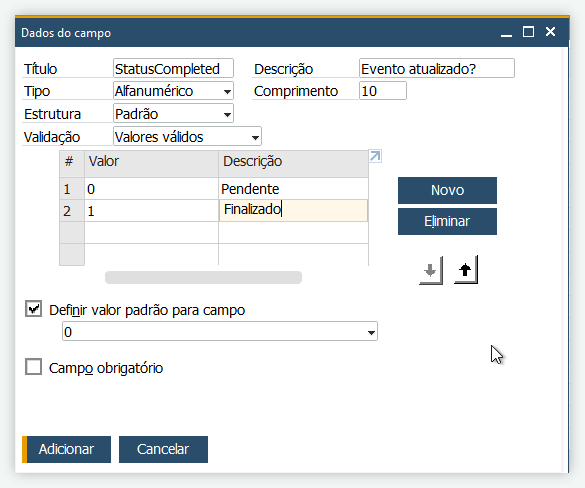Open the Estrutura dropdown showing Padrão
The image size is (585, 488).
[x=173, y=114]
